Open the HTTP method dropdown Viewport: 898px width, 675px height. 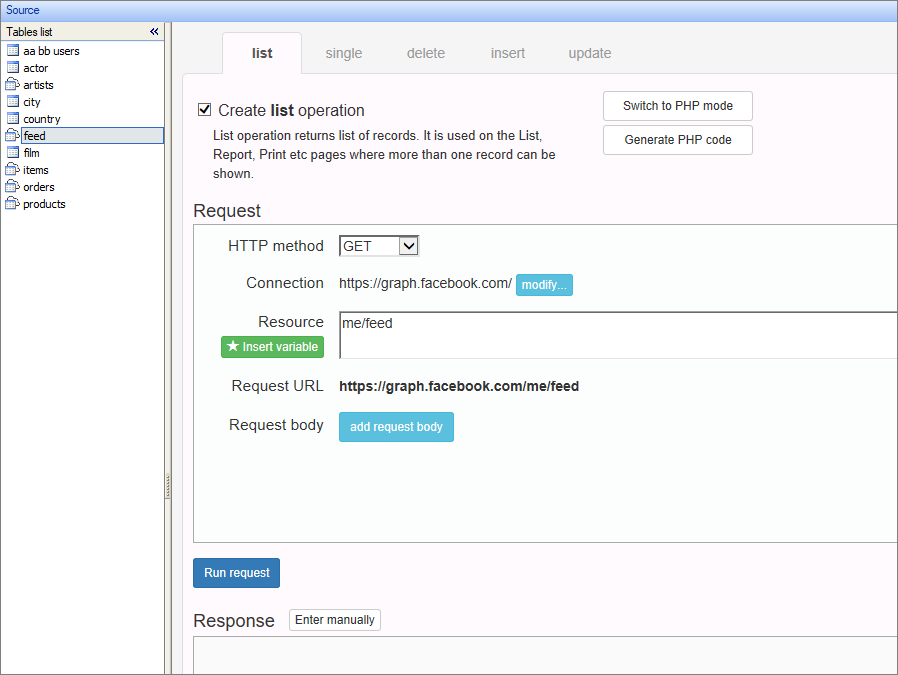tap(379, 246)
